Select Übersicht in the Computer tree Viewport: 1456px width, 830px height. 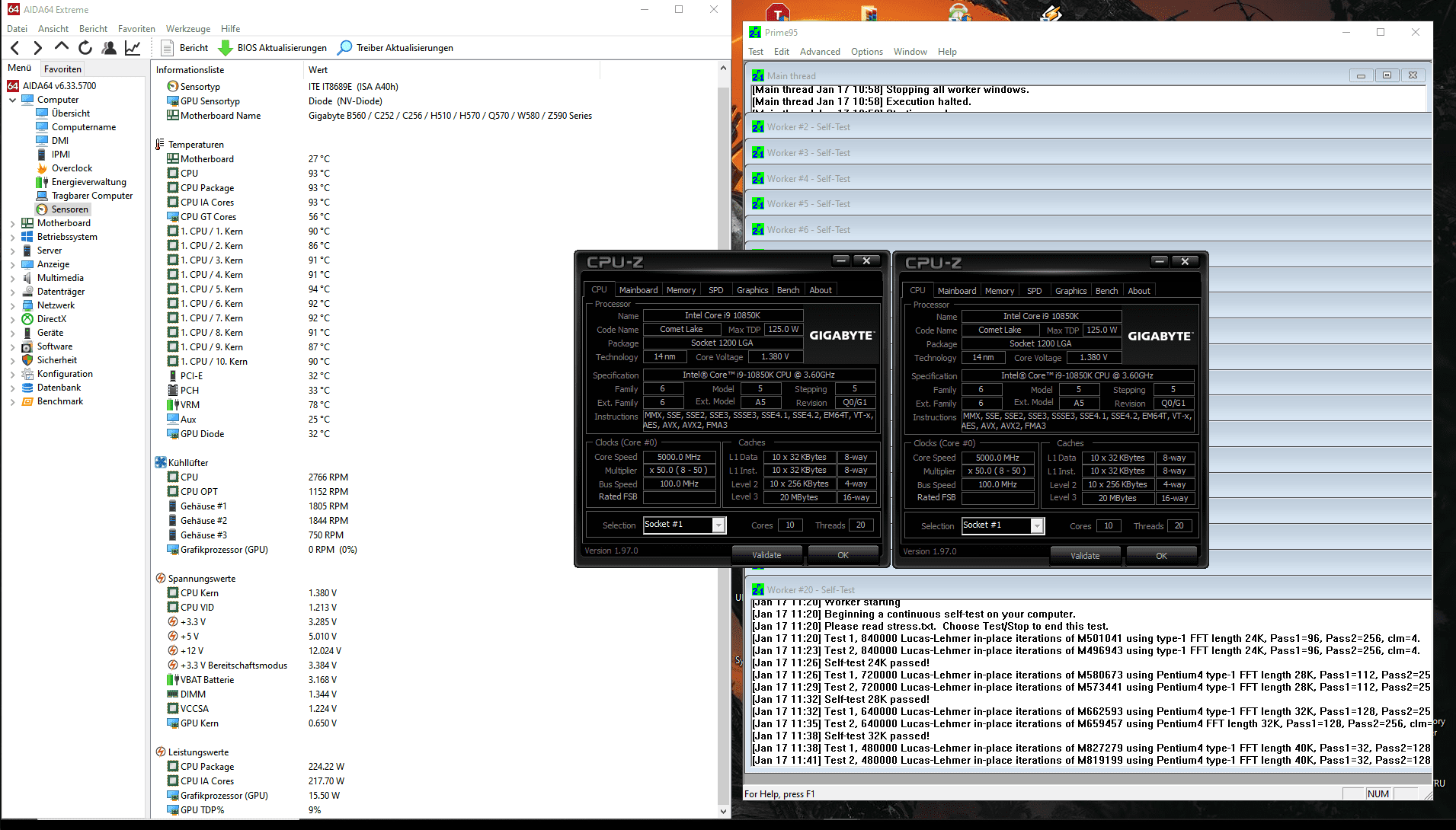tap(70, 113)
